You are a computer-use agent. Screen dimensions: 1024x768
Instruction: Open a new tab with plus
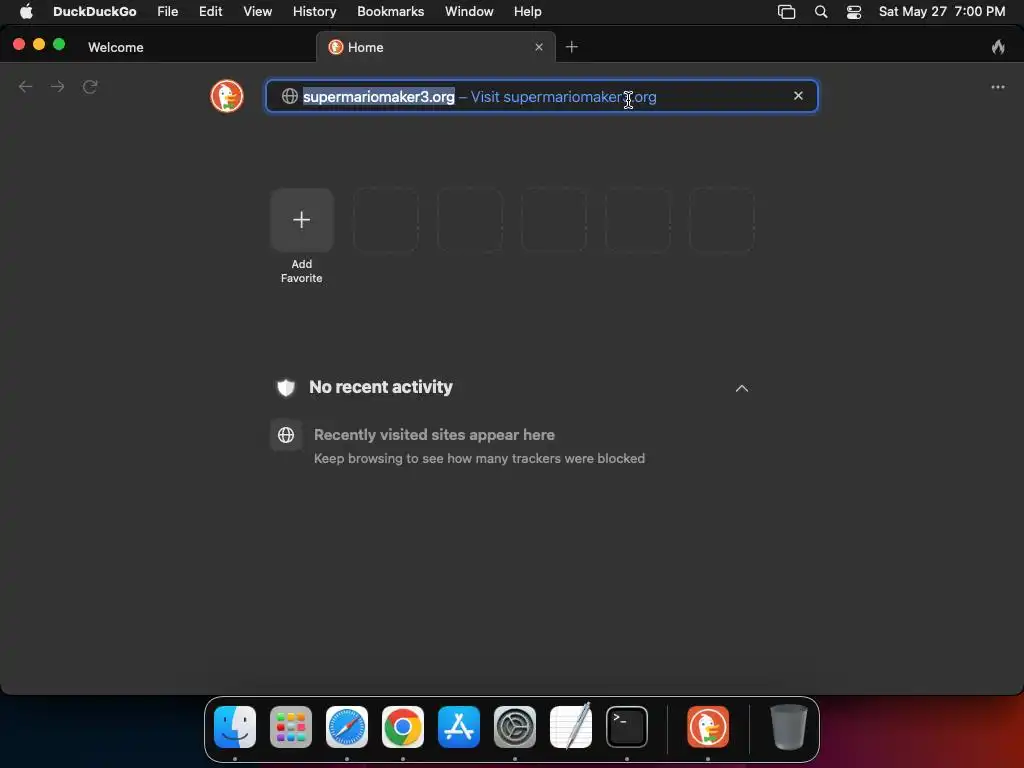tap(571, 47)
